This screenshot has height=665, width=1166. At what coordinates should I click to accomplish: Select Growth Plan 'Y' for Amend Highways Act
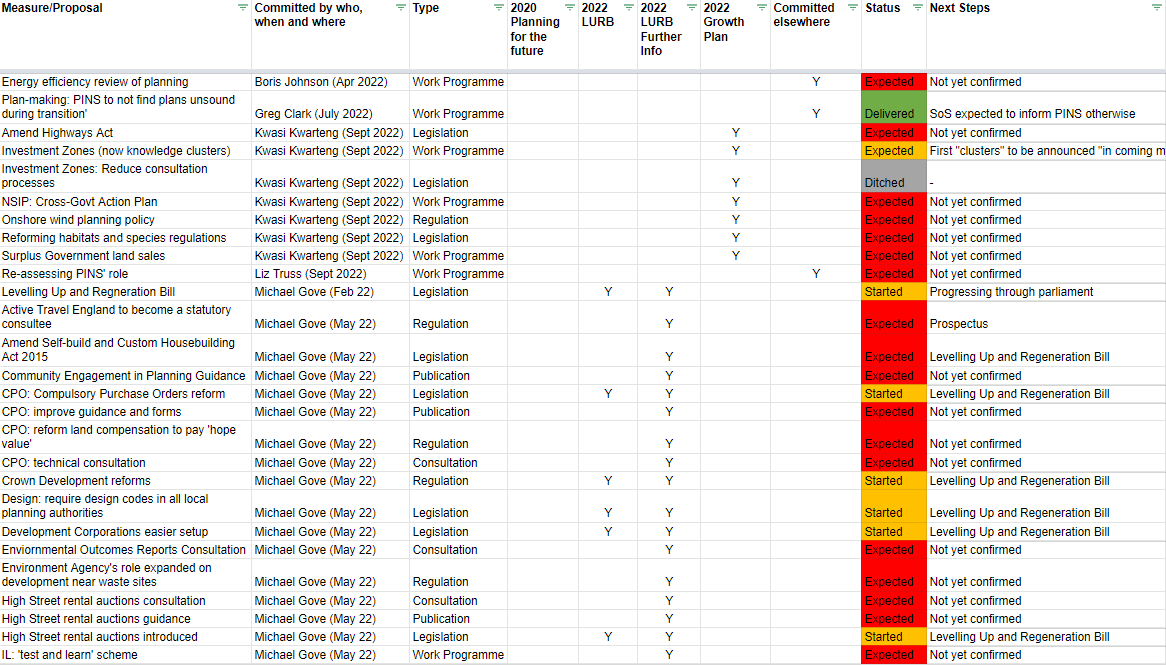(x=735, y=133)
